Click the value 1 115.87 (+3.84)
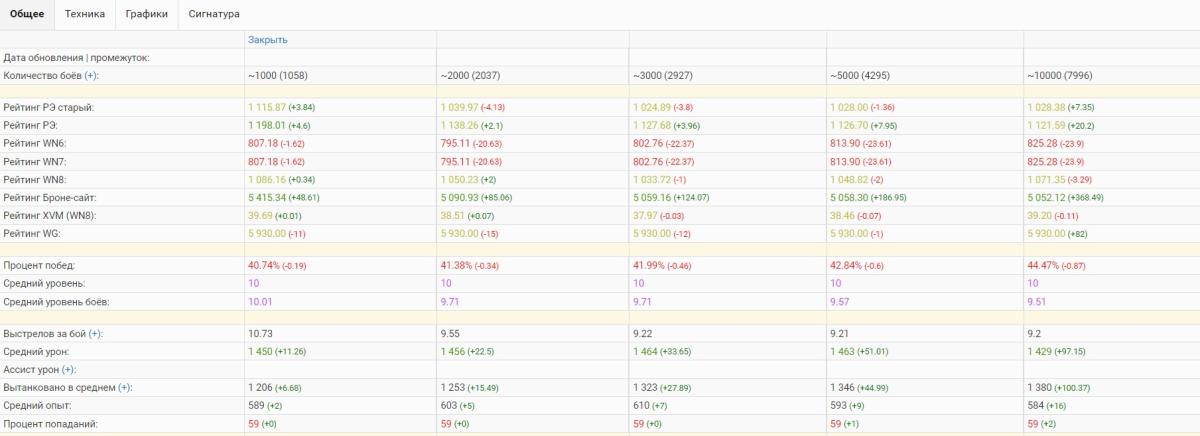Image resolution: width=1200 pixels, height=436 pixels. coord(282,108)
